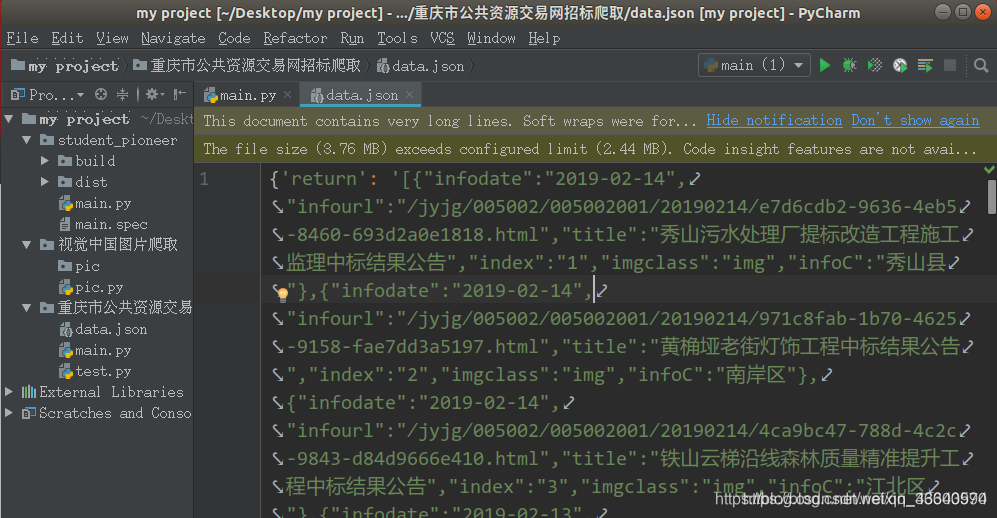Close the main.py tab

(287, 94)
